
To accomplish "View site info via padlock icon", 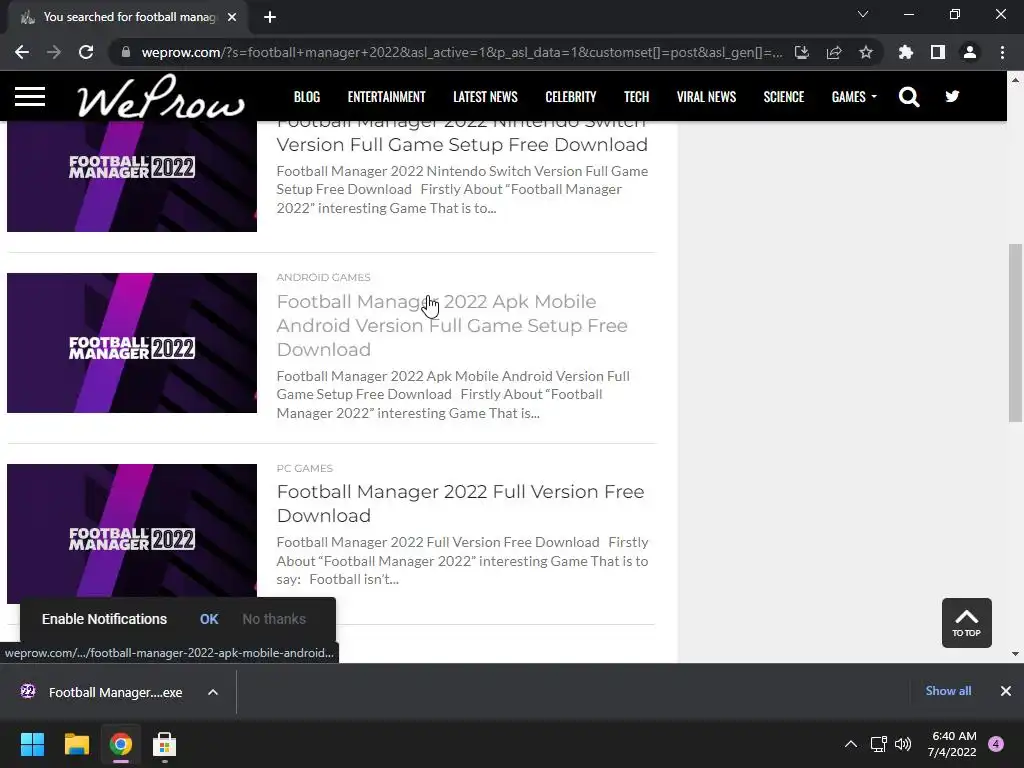I will pyautogui.click(x=126, y=52).
